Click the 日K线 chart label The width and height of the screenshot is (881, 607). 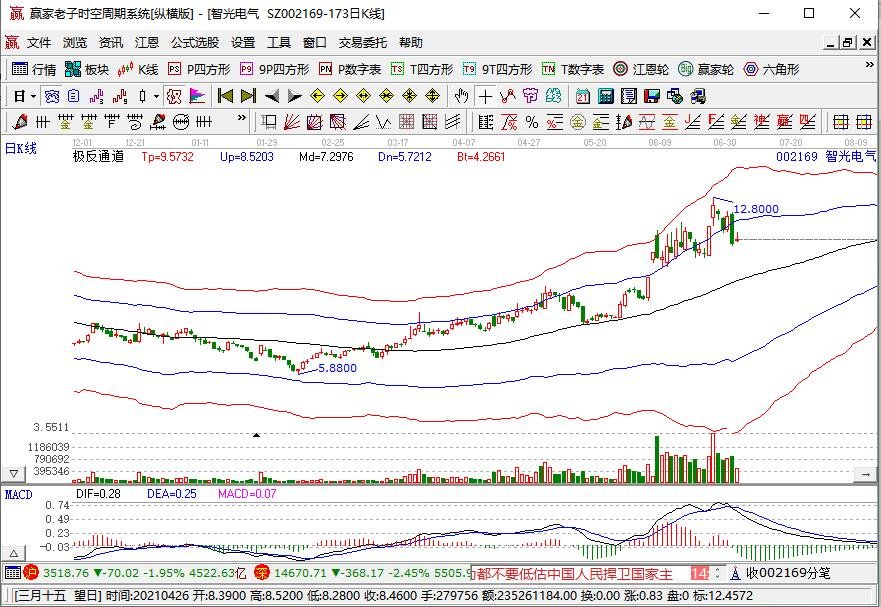21,148
